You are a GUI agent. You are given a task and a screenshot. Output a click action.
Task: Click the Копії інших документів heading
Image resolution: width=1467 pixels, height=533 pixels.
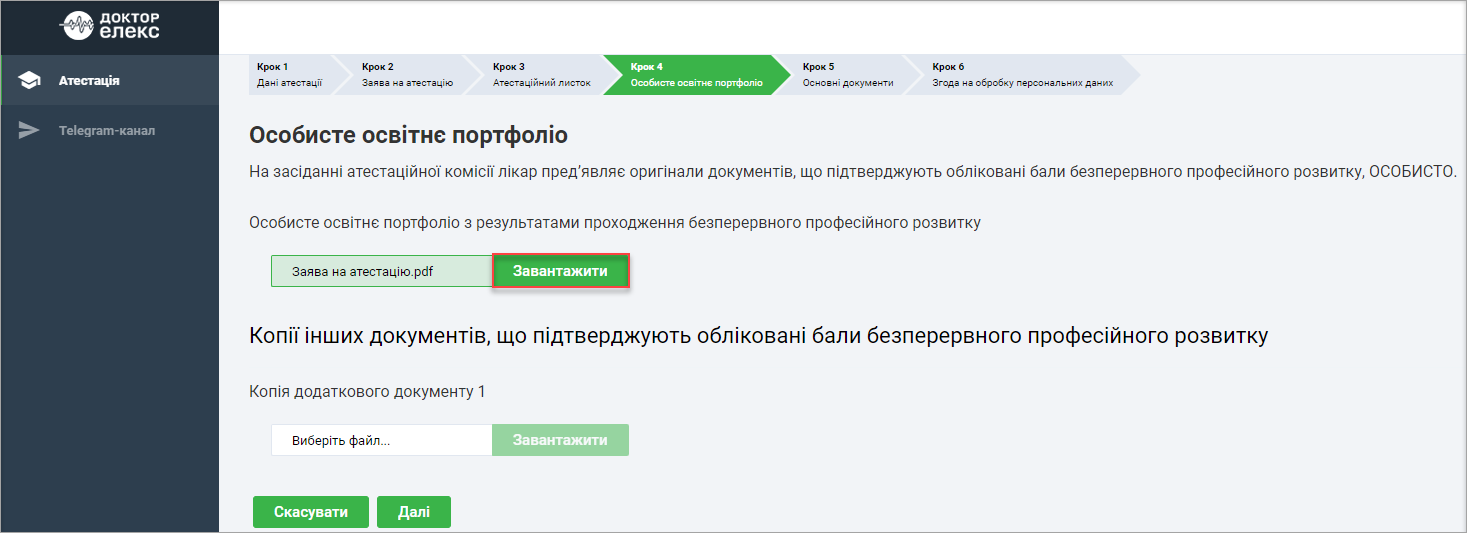(x=758, y=336)
